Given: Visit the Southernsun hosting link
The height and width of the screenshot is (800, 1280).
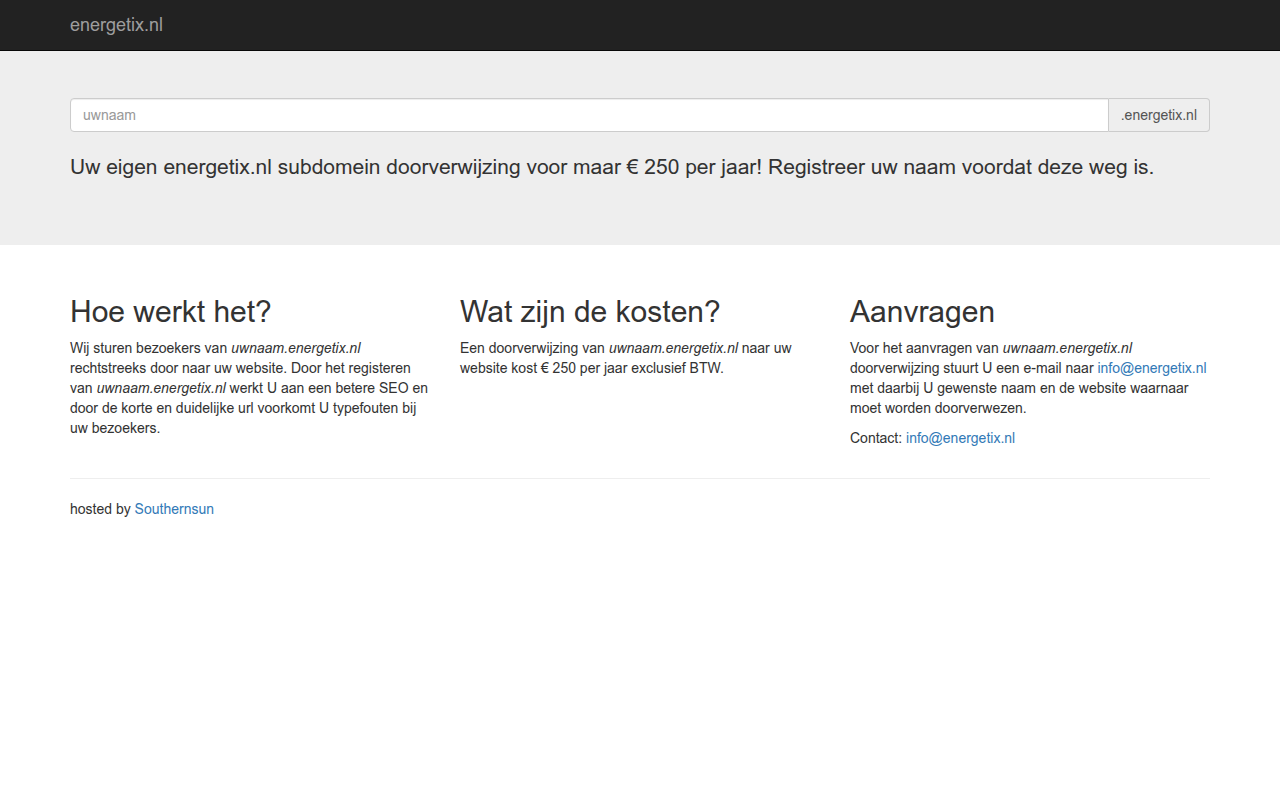Looking at the screenshot, I should (x=174, y=509).
